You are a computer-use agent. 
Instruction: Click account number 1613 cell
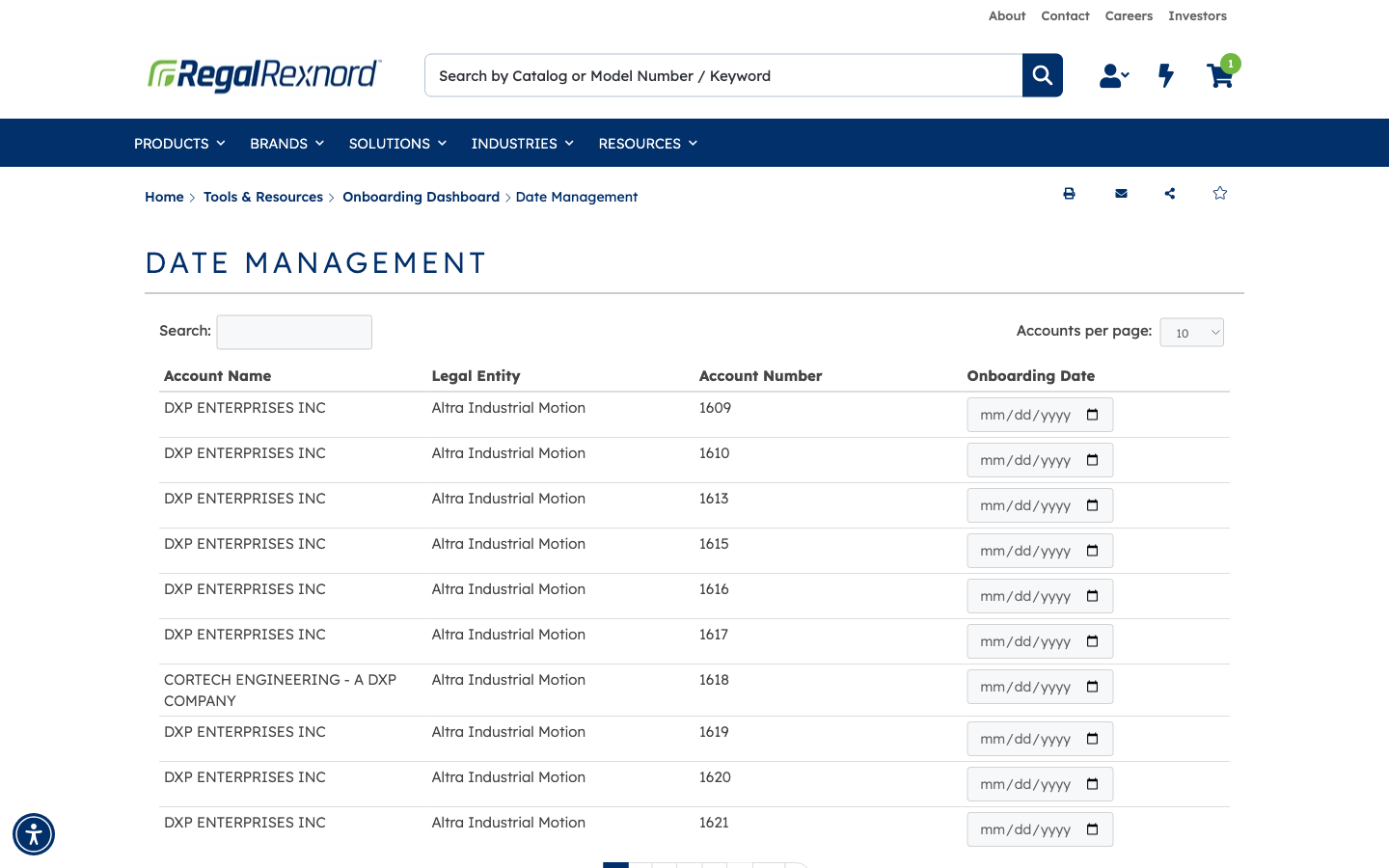714,499
